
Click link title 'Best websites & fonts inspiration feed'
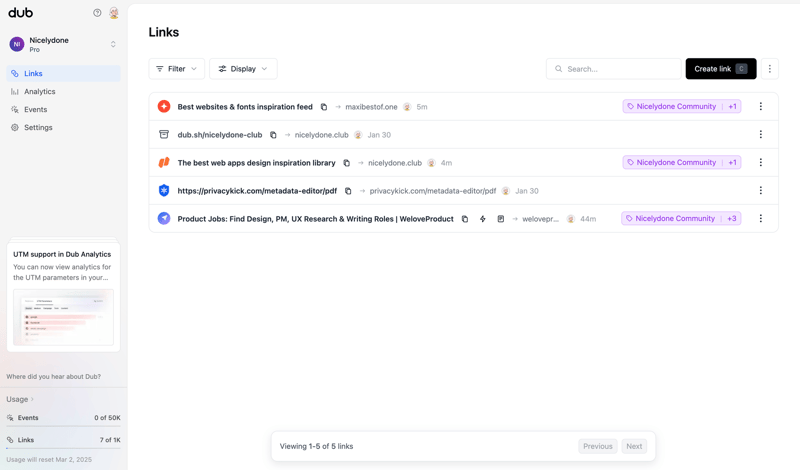pos(245,107)
